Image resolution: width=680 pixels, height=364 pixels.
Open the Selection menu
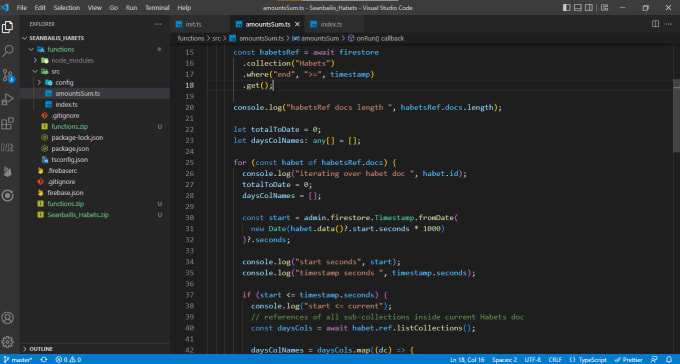pyautogui.click(x=66, y=8)
